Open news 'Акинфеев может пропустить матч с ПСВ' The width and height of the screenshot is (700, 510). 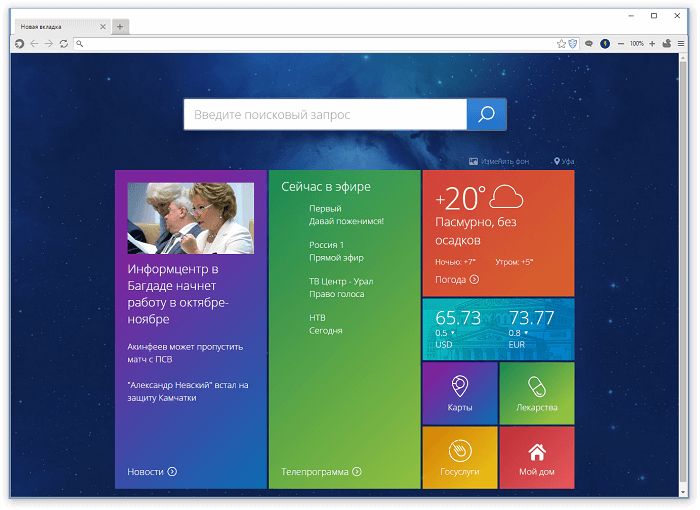click(x=185, y=353)
